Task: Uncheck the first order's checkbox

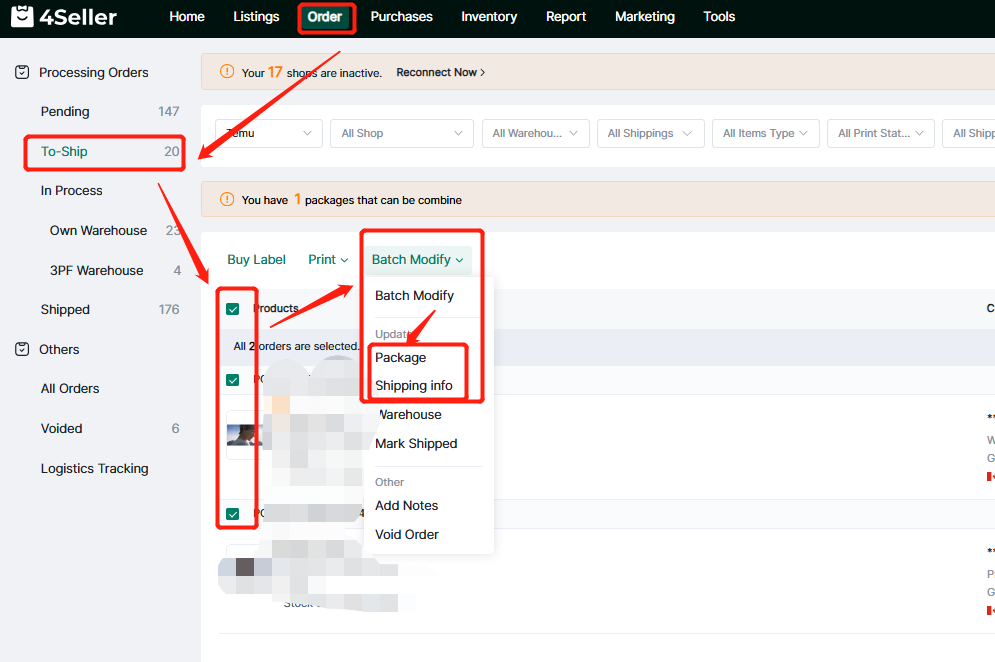Action: pos(233,380)
